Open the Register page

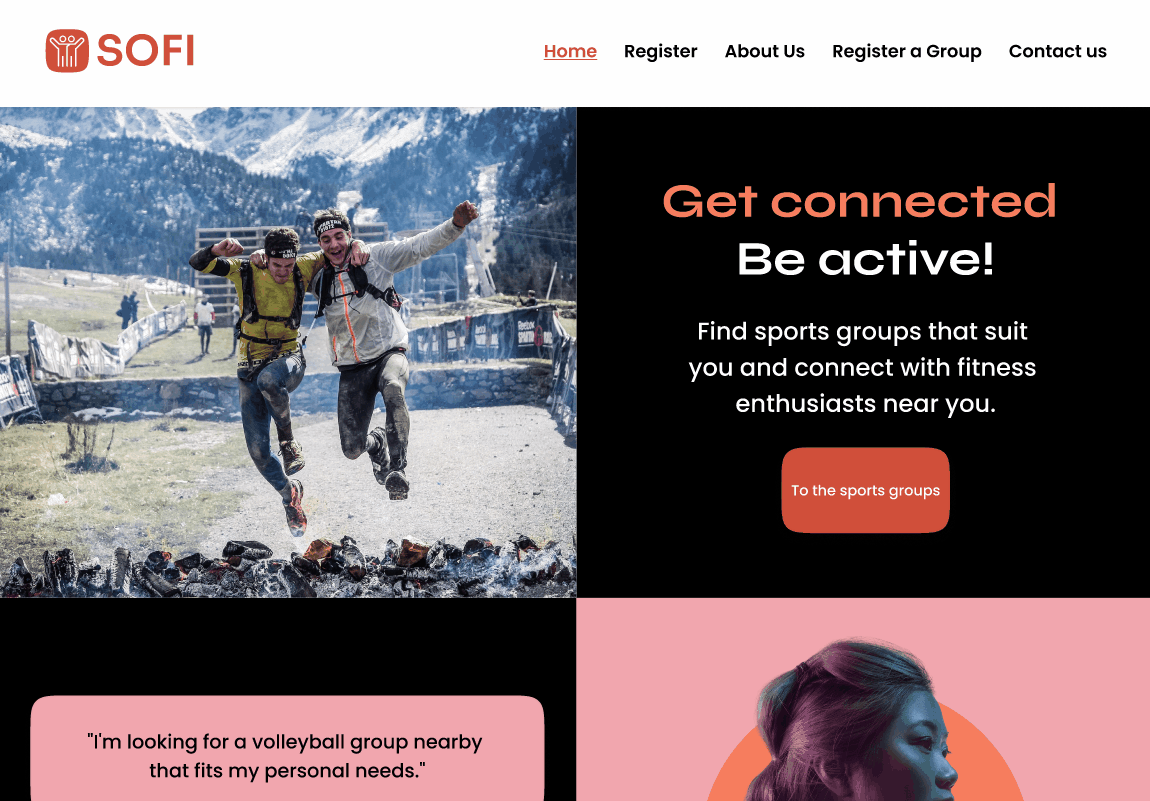click(660, 51)
